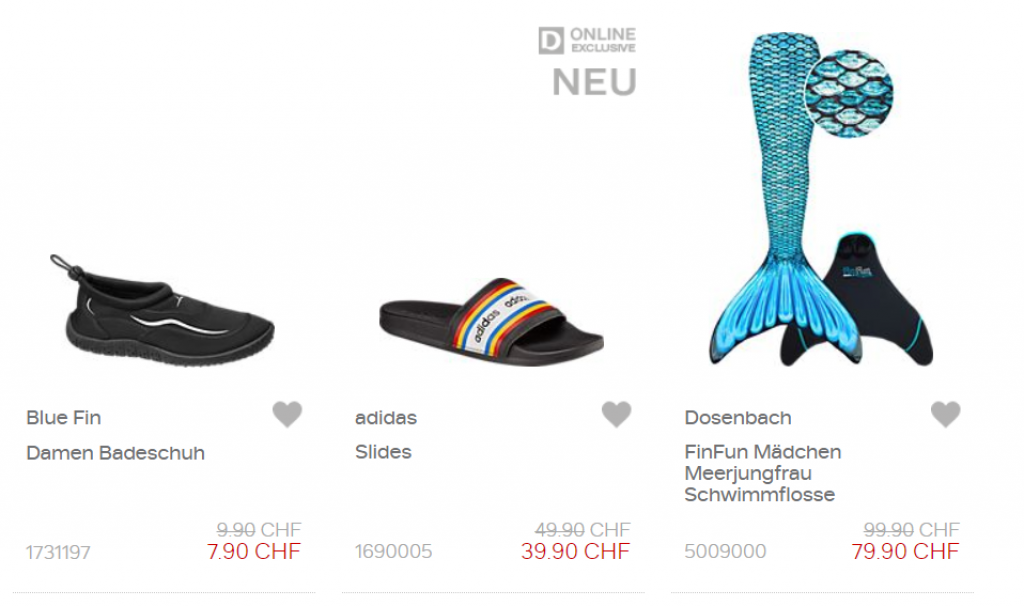Image resolution: width=1024 pixels, height=606 pixels.
Task: Open the Blue Fin brand link
Action: [63, 418]
